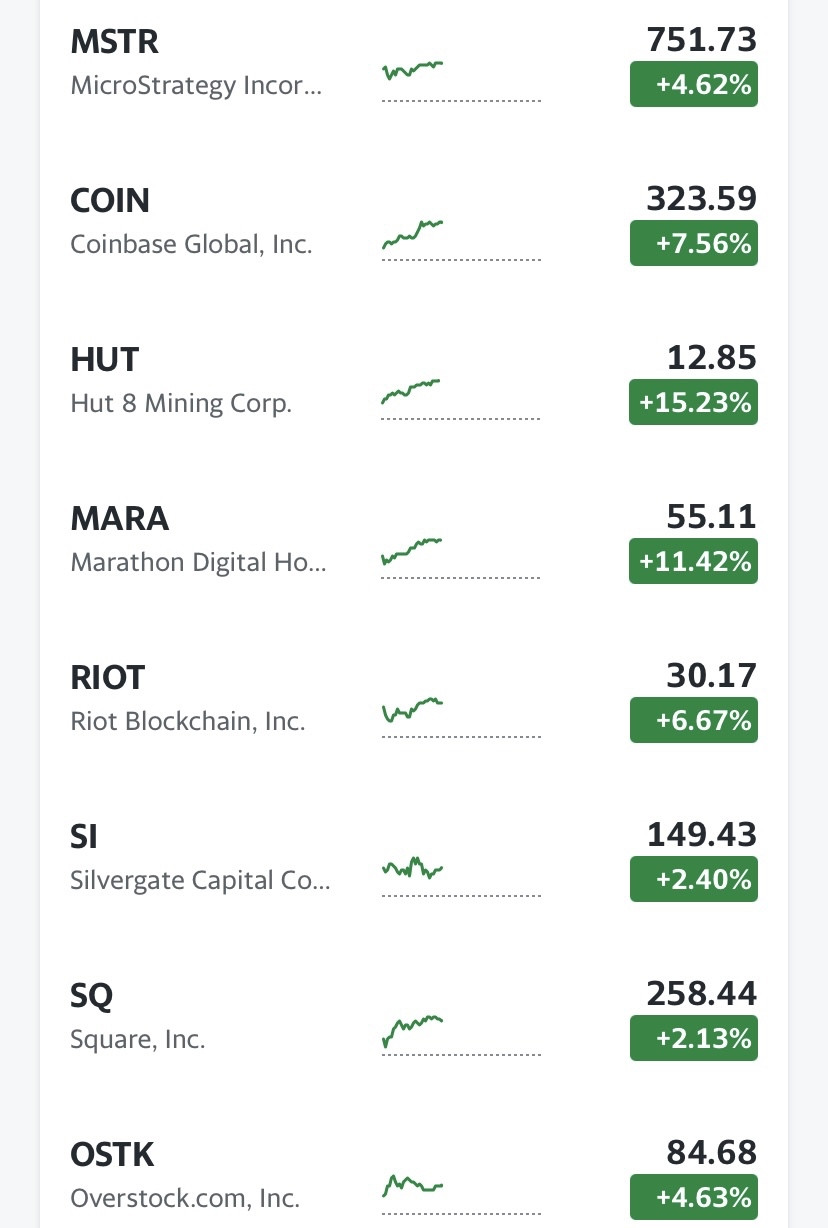Open the SI sparkline chart
Viewport: 828px width, 1228px height.
461,874
